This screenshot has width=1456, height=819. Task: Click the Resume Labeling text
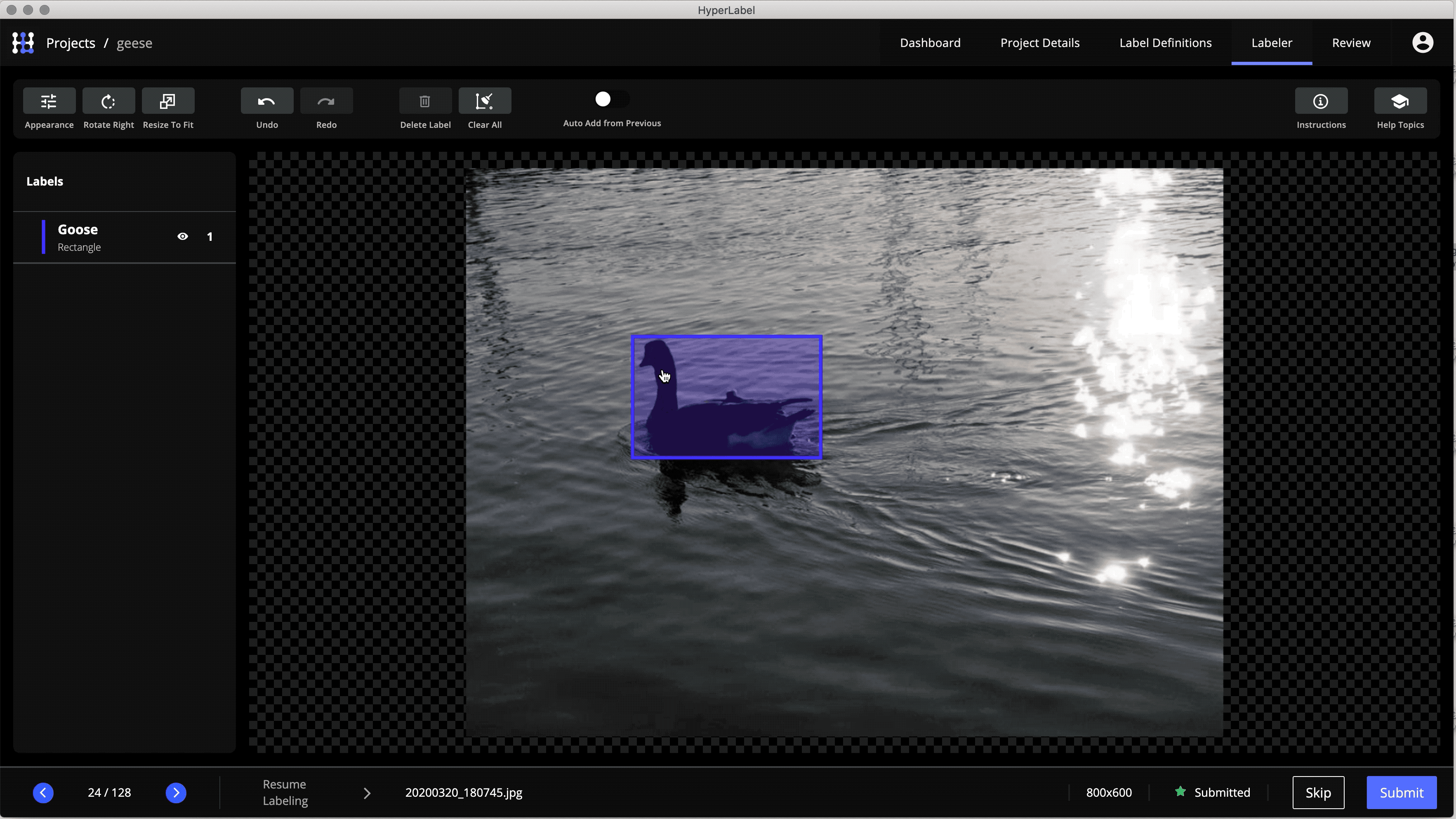pos(285,793)
